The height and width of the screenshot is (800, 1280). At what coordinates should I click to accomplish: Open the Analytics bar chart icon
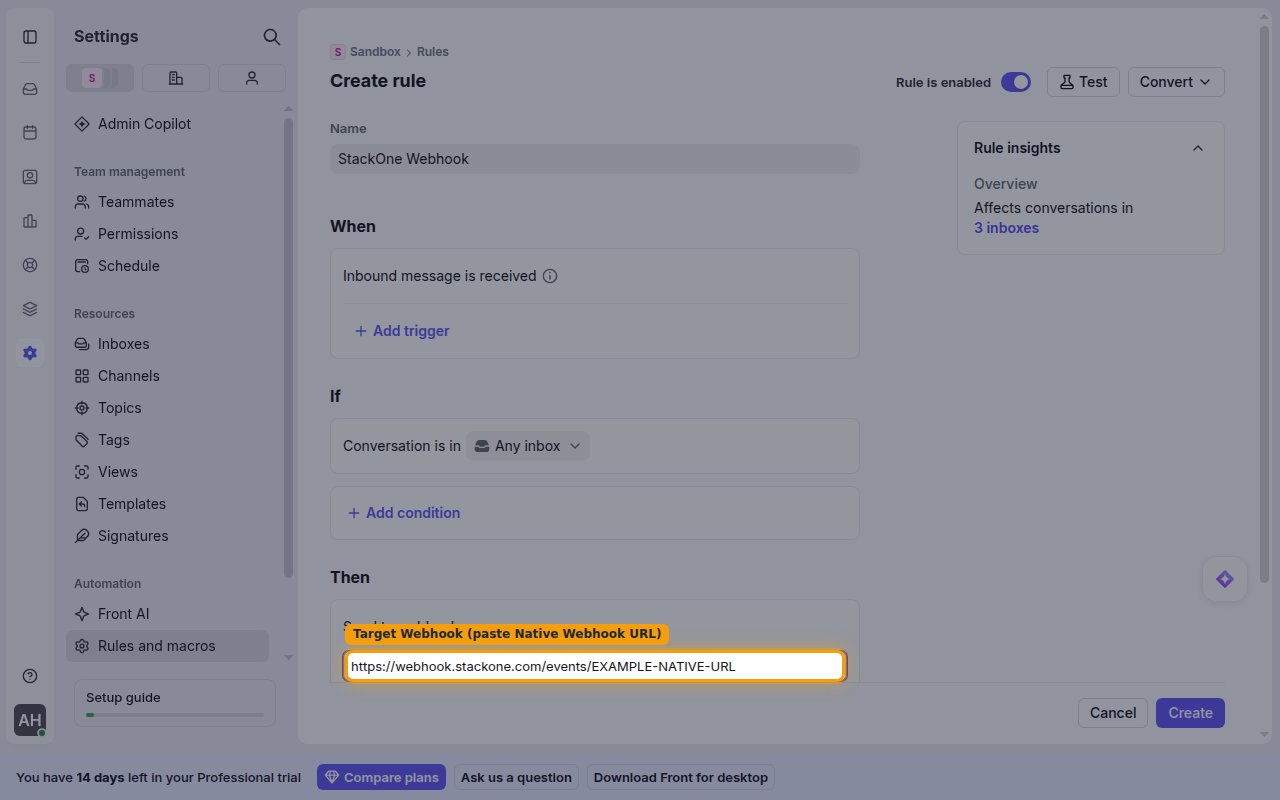point(30,221)
